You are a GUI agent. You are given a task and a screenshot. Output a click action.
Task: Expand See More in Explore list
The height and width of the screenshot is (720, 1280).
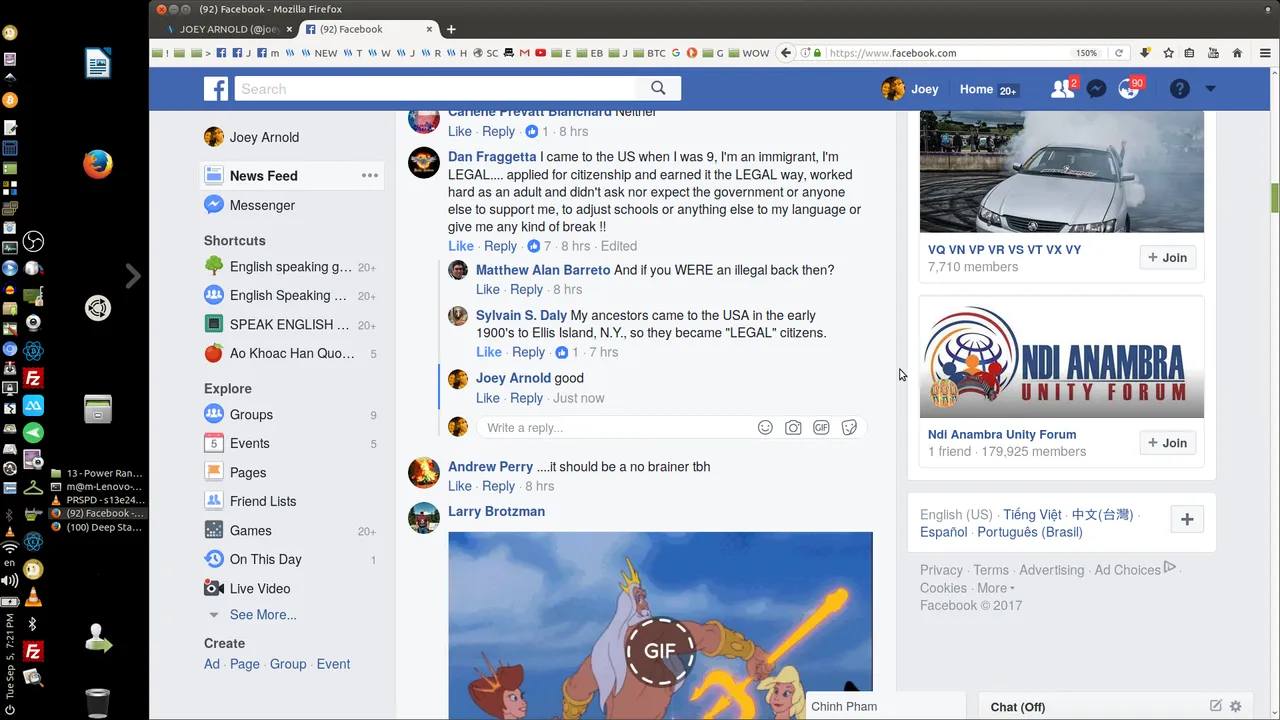click(263, 614)
